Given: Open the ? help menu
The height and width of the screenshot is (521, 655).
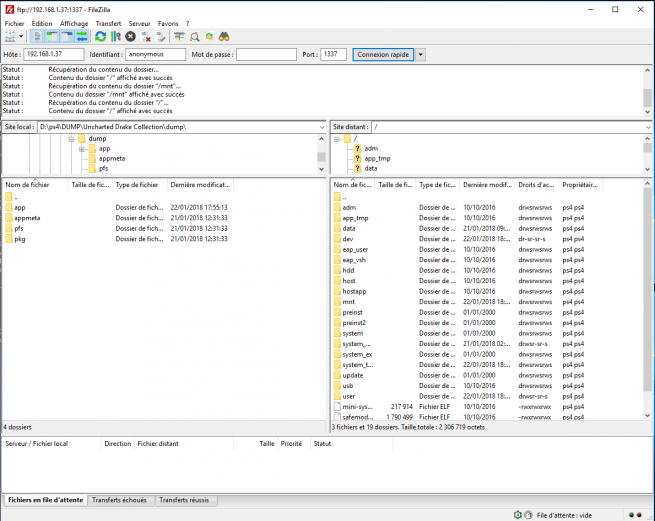Looking at the screenshot, I should click(188, 23).
